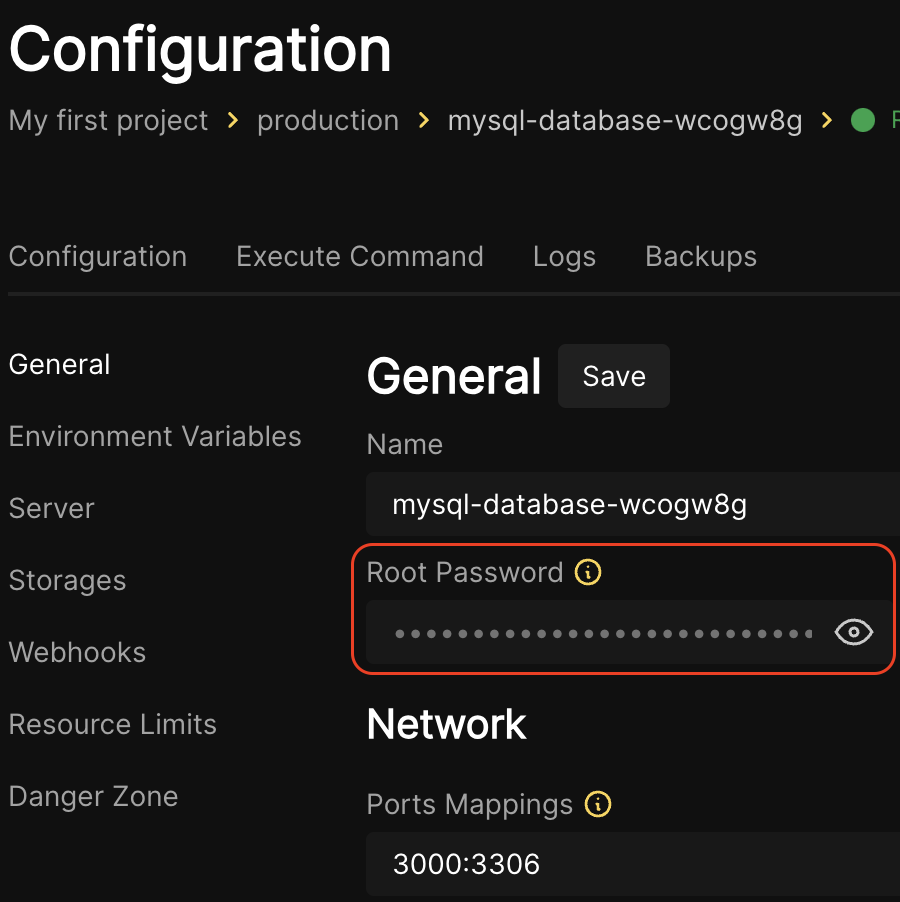Focus the Name input field
The width and height of the screenshot is (900, 902).
point(630,505)
